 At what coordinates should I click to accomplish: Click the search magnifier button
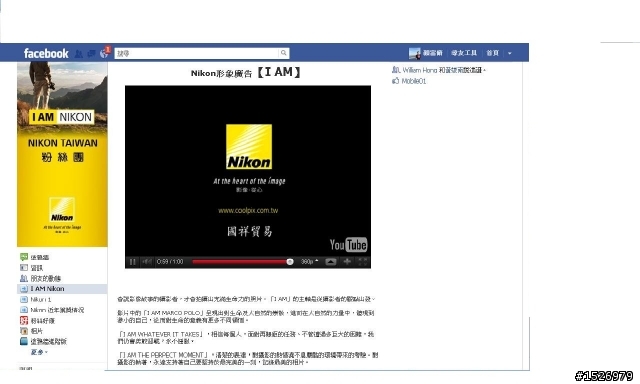[283, 53]
